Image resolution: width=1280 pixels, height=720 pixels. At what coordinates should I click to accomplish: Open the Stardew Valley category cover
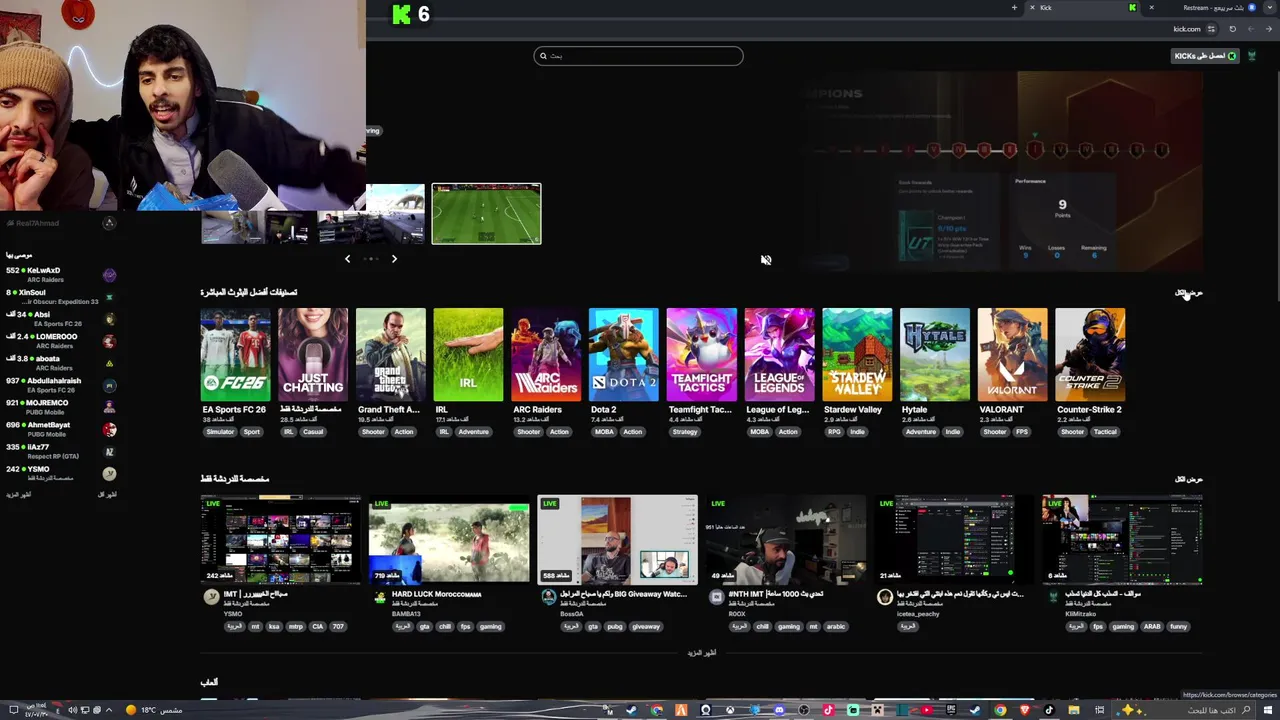pyautogui.click(x=857, y=354)
